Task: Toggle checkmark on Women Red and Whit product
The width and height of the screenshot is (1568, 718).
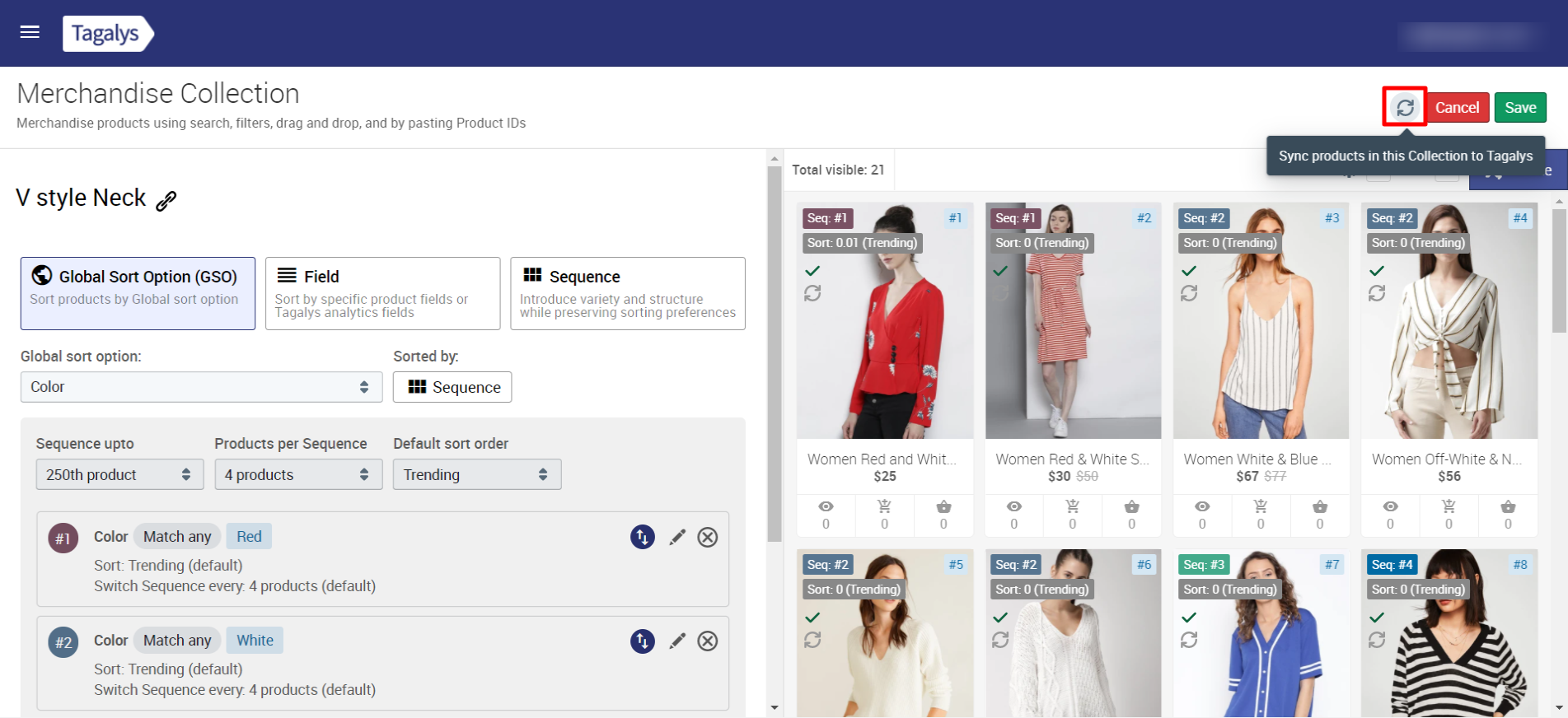Action: [x=812, y=270]
